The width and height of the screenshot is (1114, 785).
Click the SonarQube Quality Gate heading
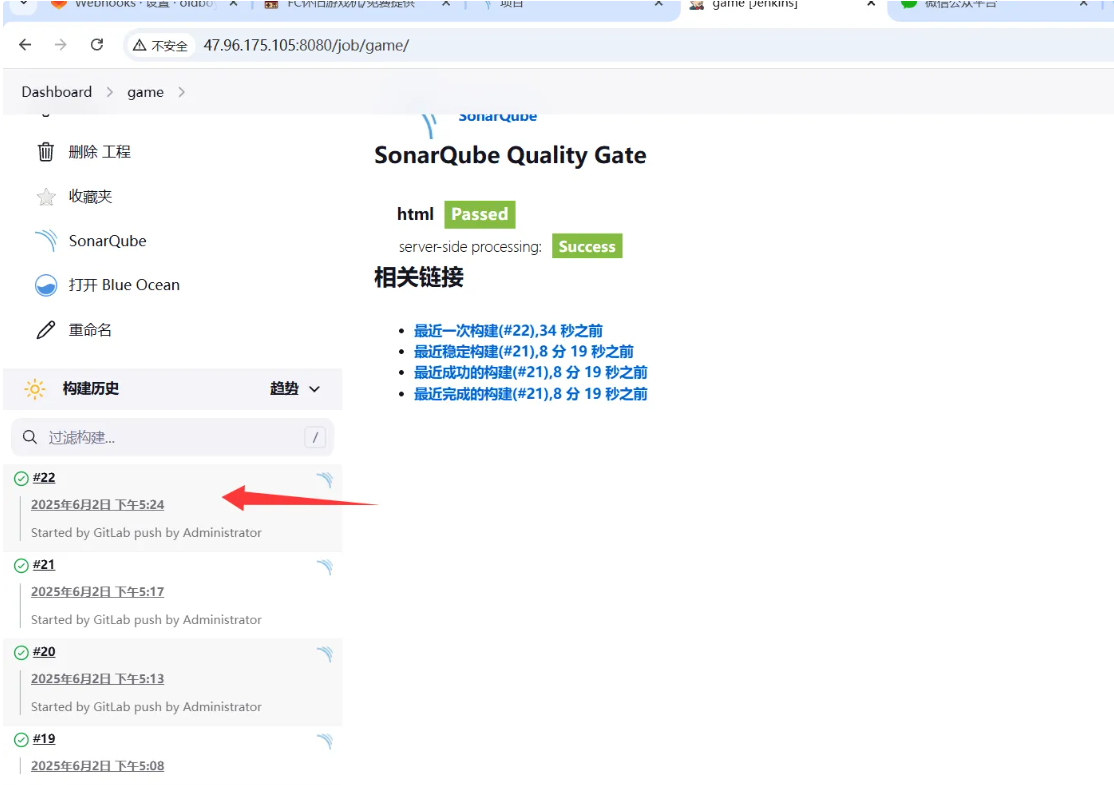510,155
